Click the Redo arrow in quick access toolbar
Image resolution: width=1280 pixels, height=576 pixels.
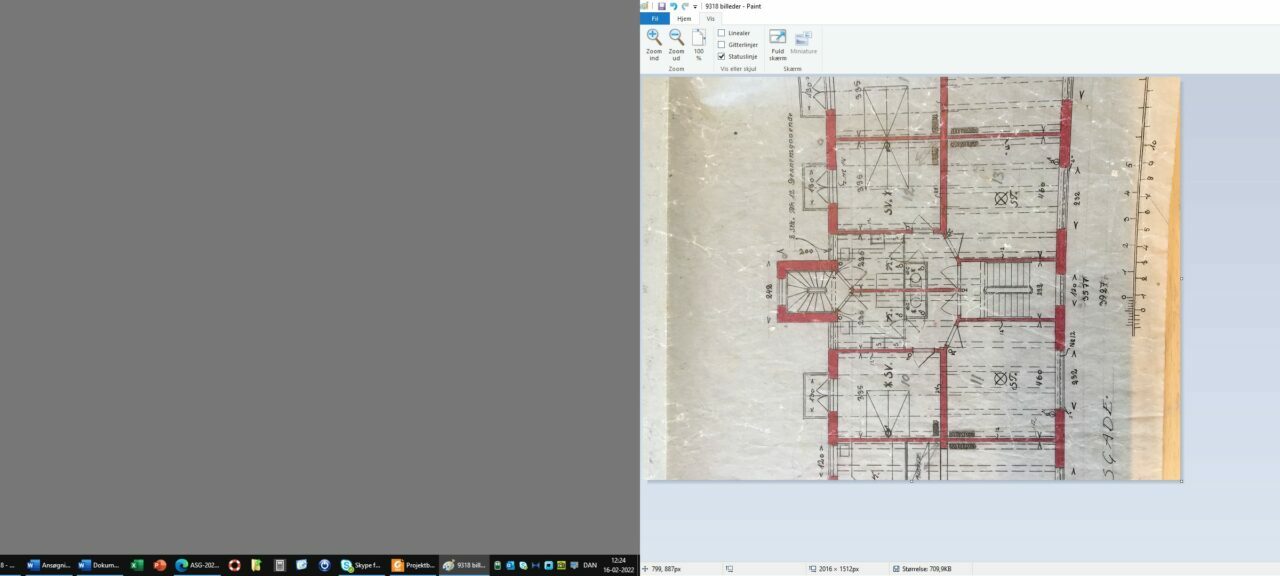[x=685, y=6]
